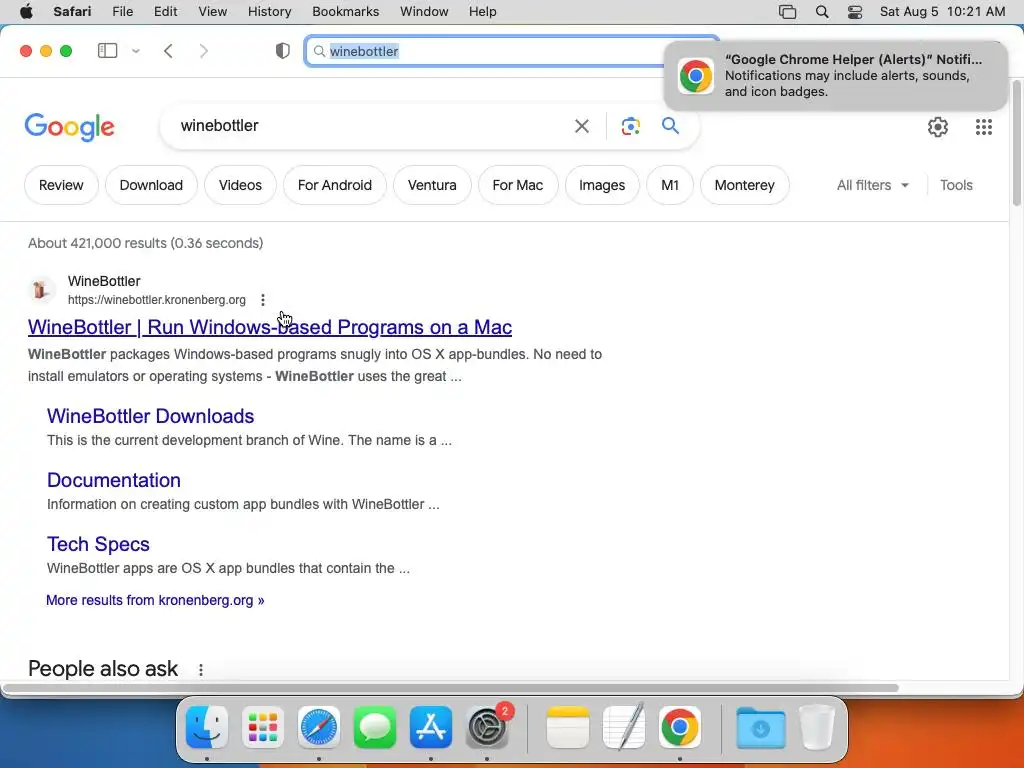Open WineBottler Run Windows-based Programs link

(270, 327)
